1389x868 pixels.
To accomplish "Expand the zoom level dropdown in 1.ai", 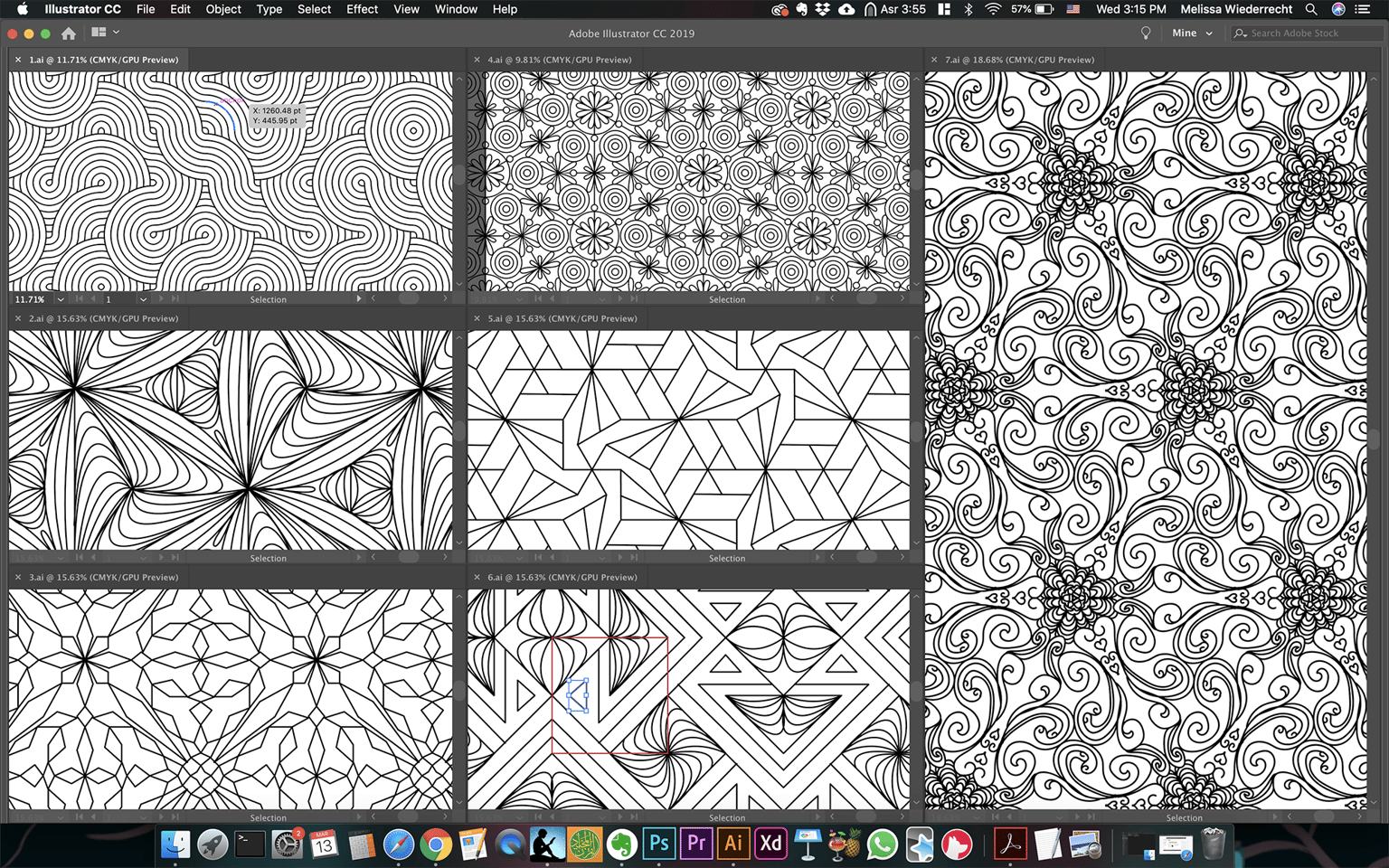I will 61,299.
